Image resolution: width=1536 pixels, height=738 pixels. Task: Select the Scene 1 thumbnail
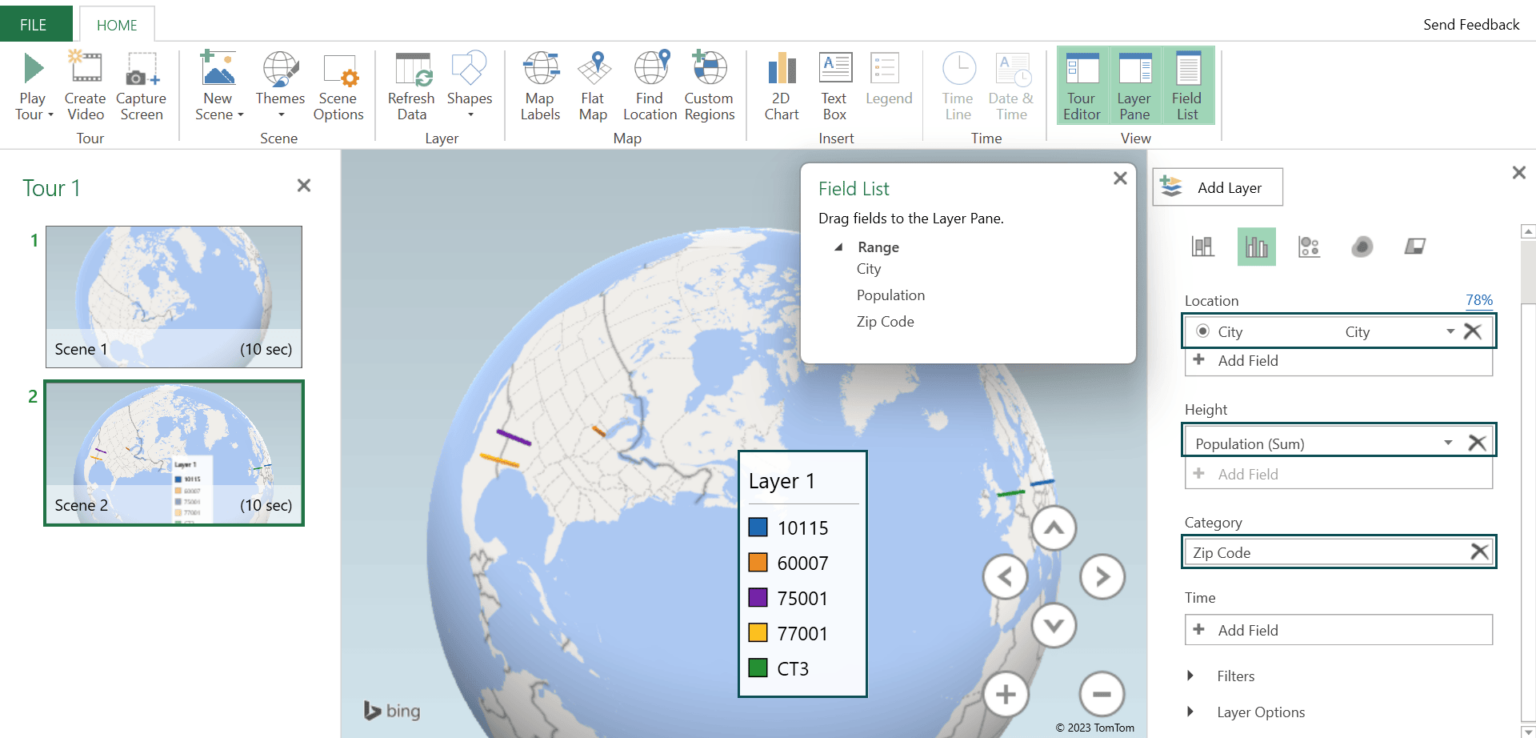173,296
